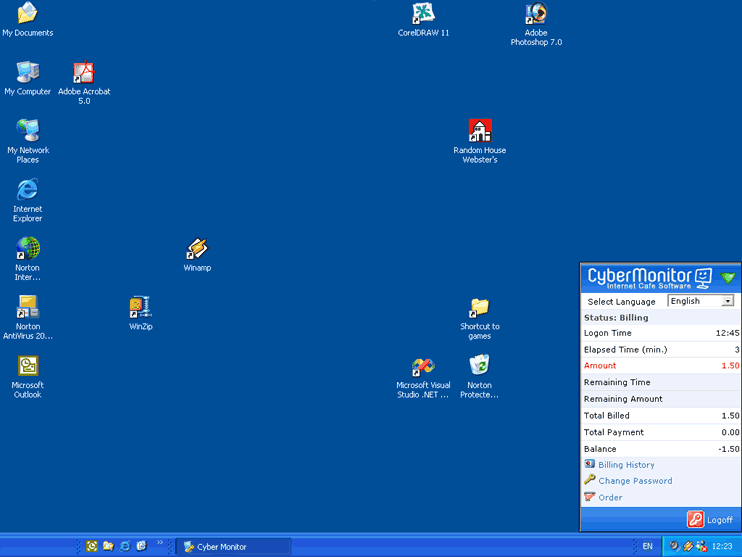
Task: Click the Order cart icon
Action: (590, 496)
